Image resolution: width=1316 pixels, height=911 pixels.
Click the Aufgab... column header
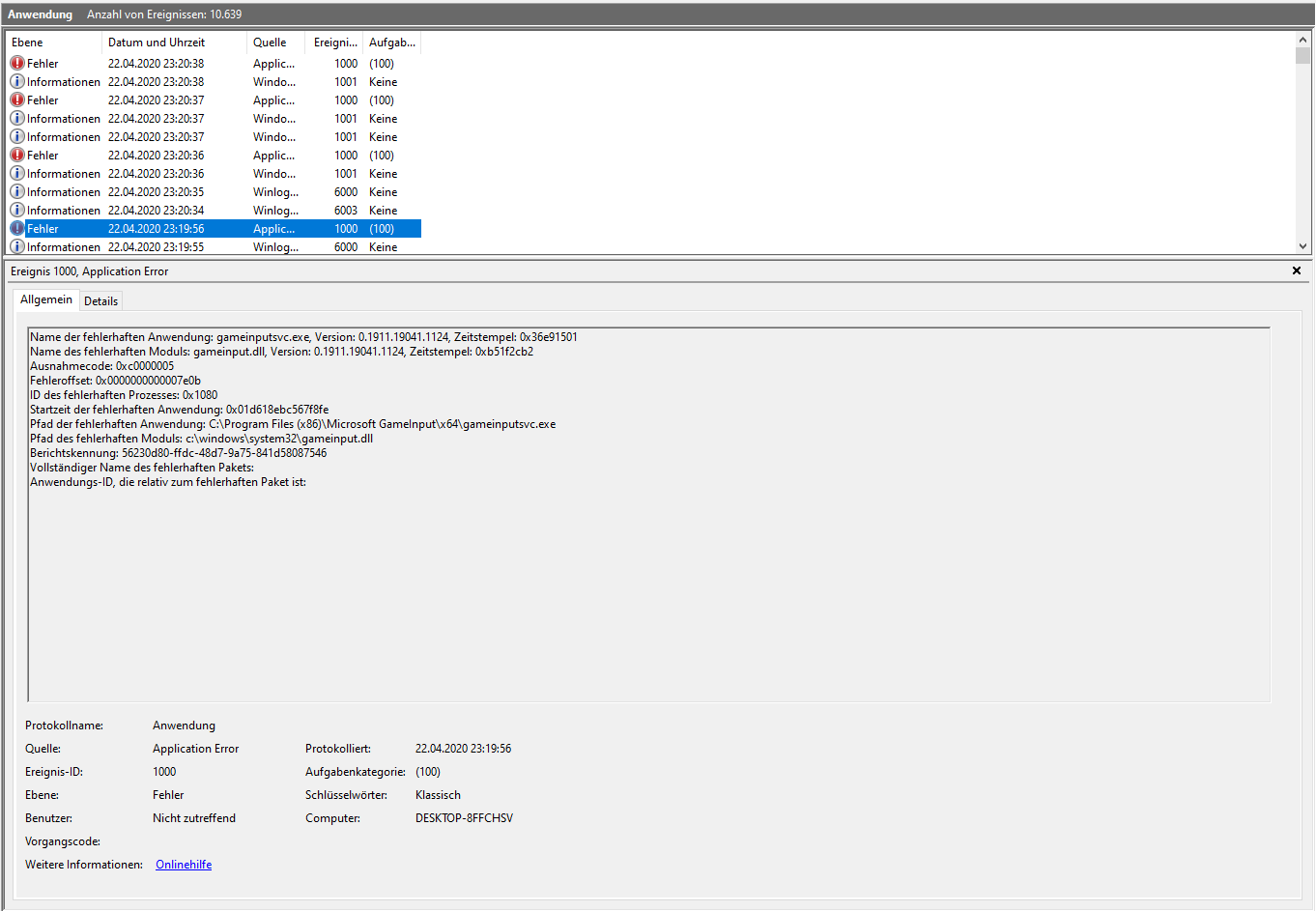tap(392, 43)
